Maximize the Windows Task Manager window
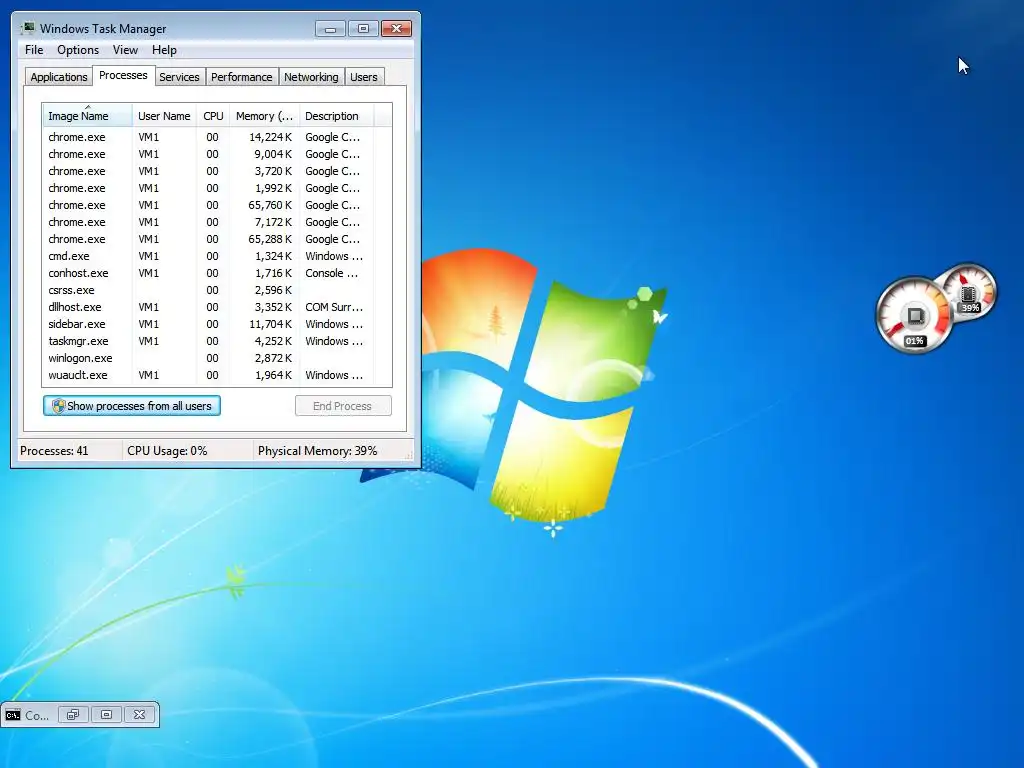This screenshot has width=1024, height=768. coord(363,29)
